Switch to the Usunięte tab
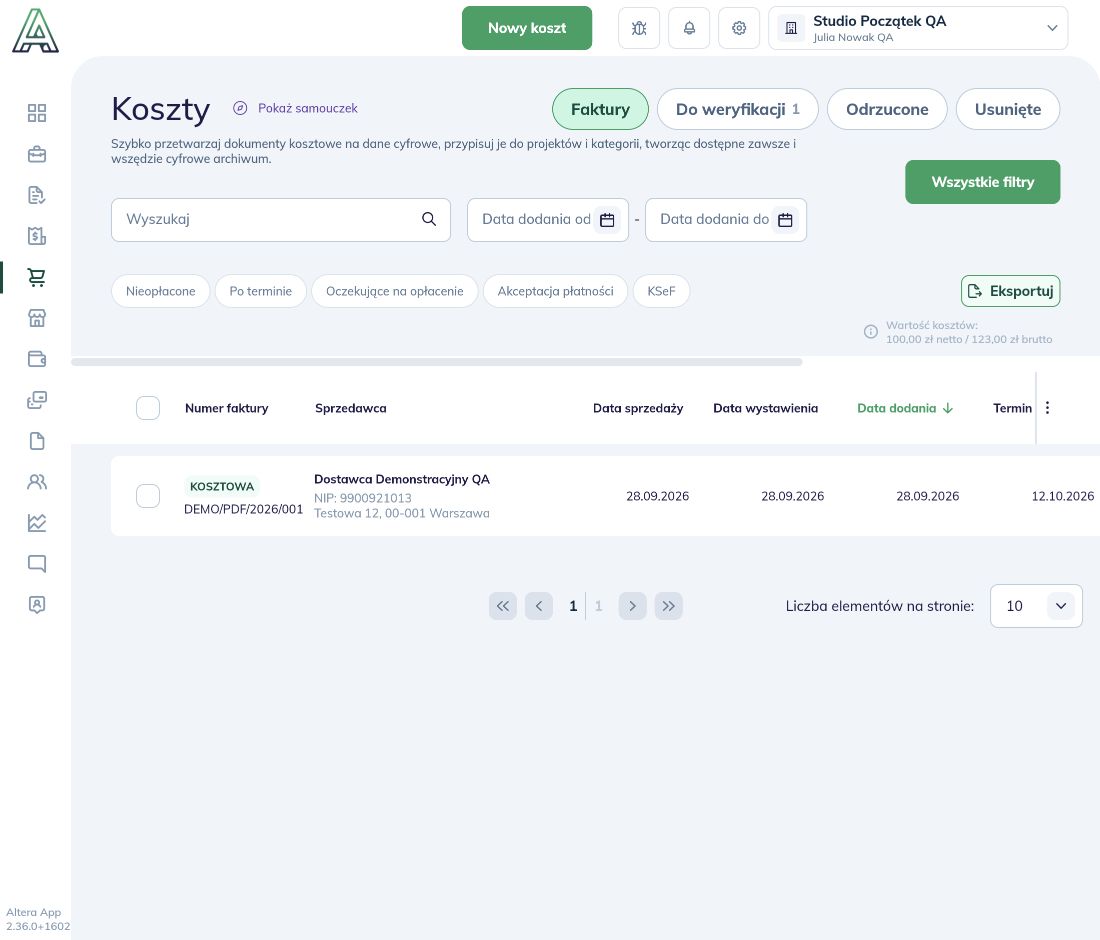The image size is (1100, 940). 1007,109
